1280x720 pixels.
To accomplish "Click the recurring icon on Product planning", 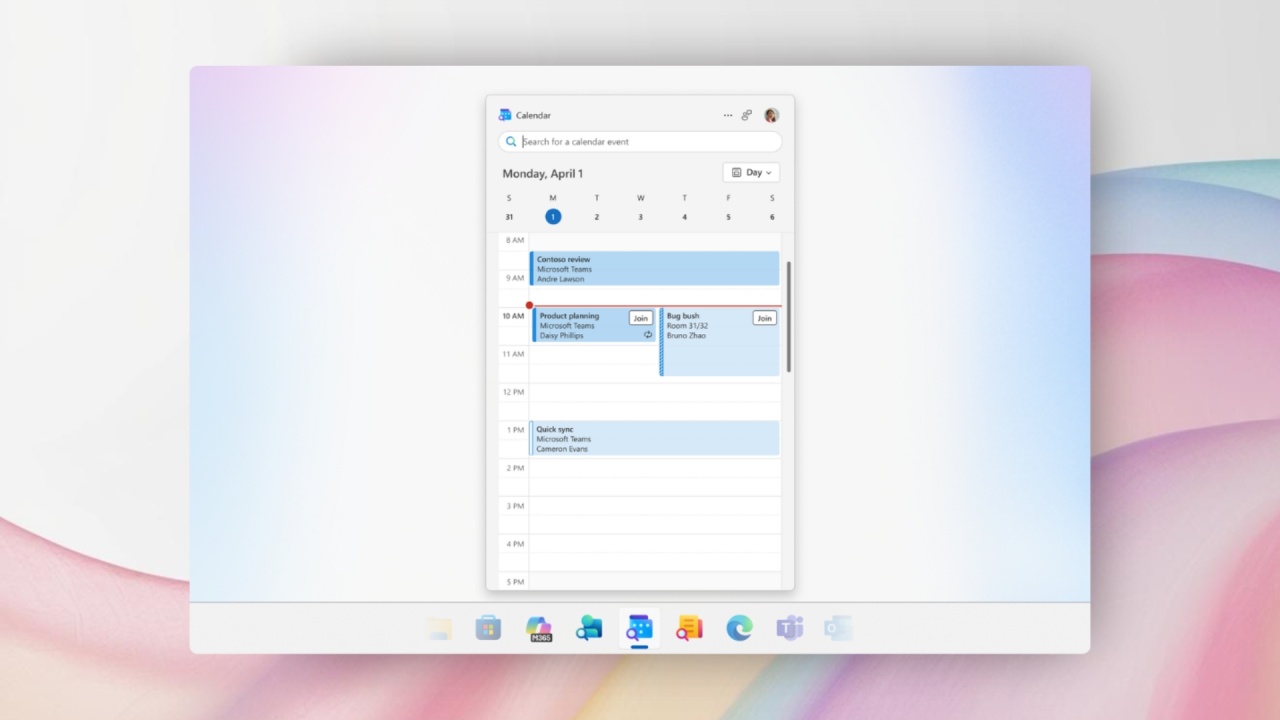I will click(x=648, y=335).
